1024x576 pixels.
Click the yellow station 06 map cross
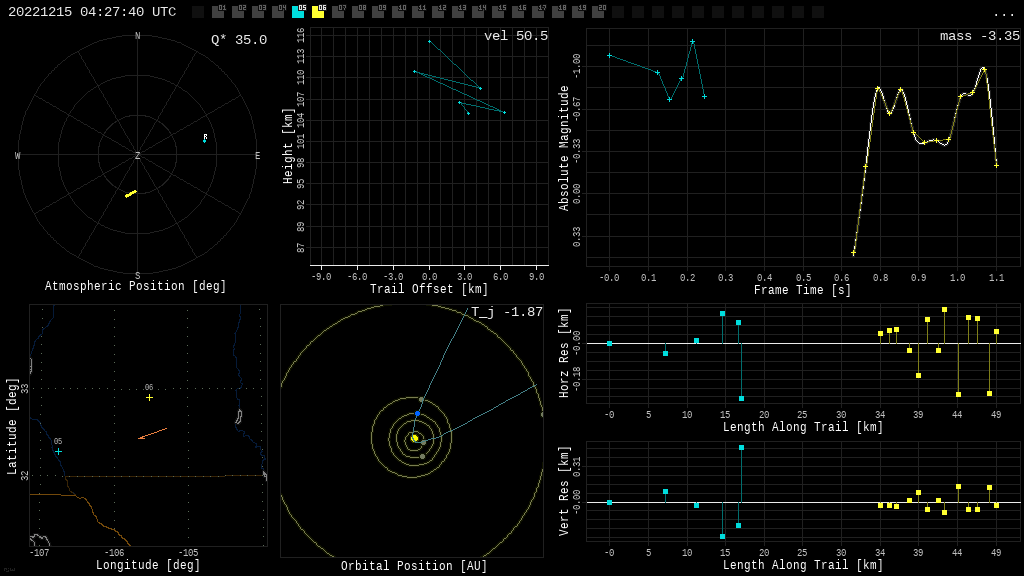coord(149,397)
